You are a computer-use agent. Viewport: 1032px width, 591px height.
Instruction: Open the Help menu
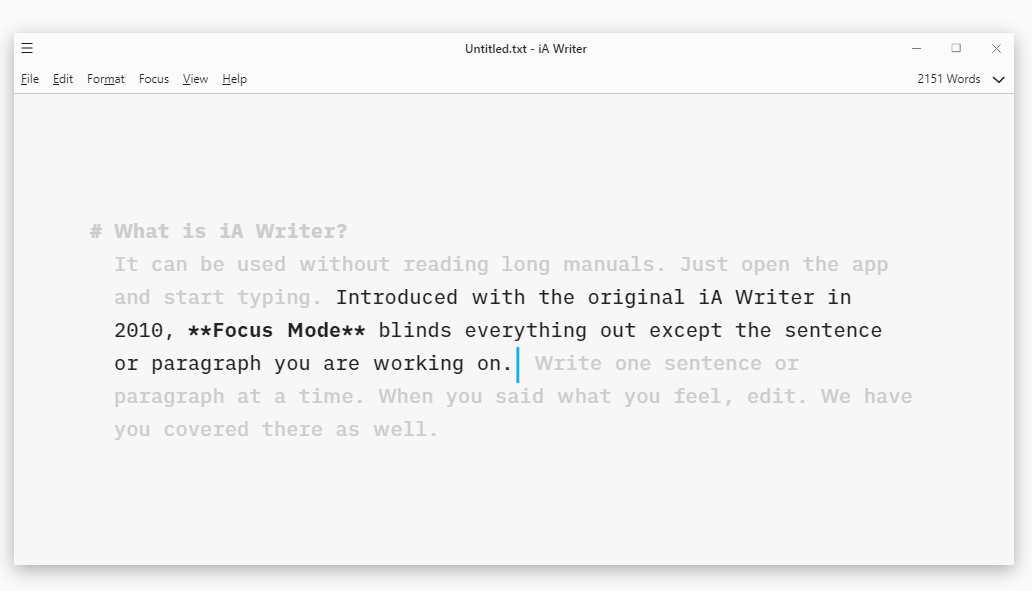tap(234, 79)
